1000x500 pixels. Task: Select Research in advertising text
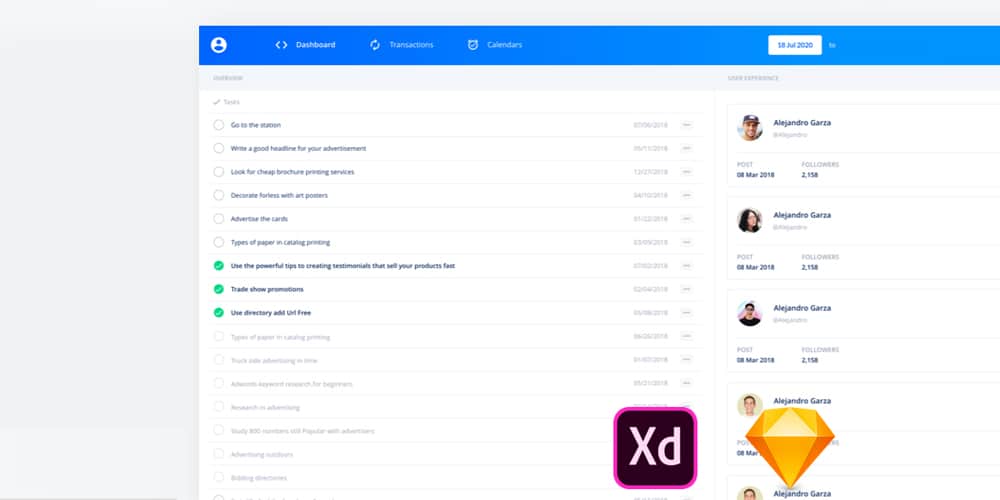coord(265,408)
